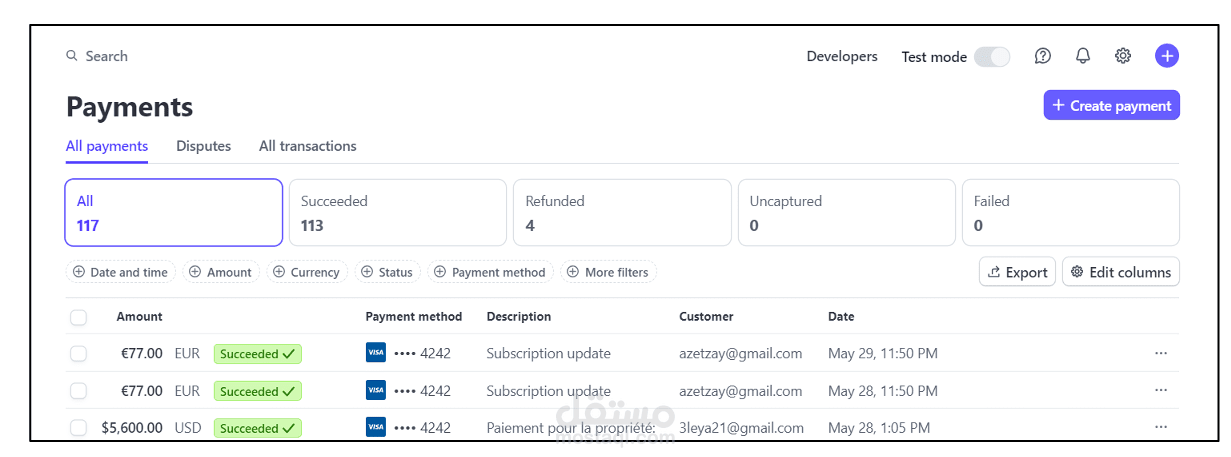Open the More filters dropdown
Screen dimensions: 1231x457
tap(608, 272)
